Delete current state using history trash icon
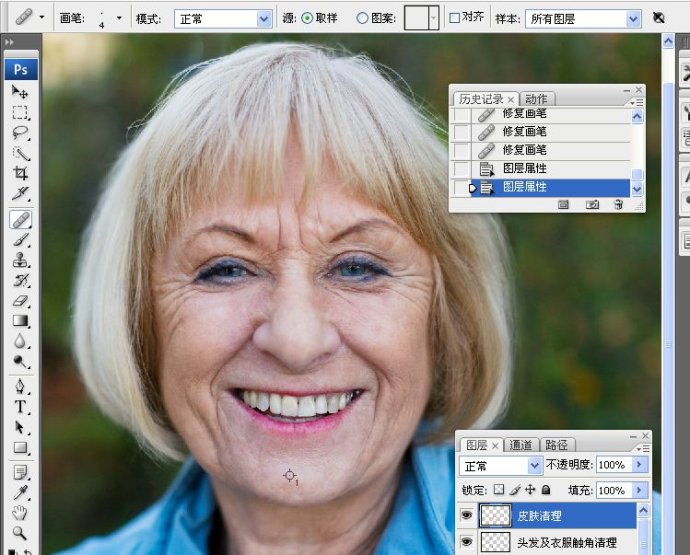Image resolution: width=690 pixels, height=555 pixels. coord(618,205)
